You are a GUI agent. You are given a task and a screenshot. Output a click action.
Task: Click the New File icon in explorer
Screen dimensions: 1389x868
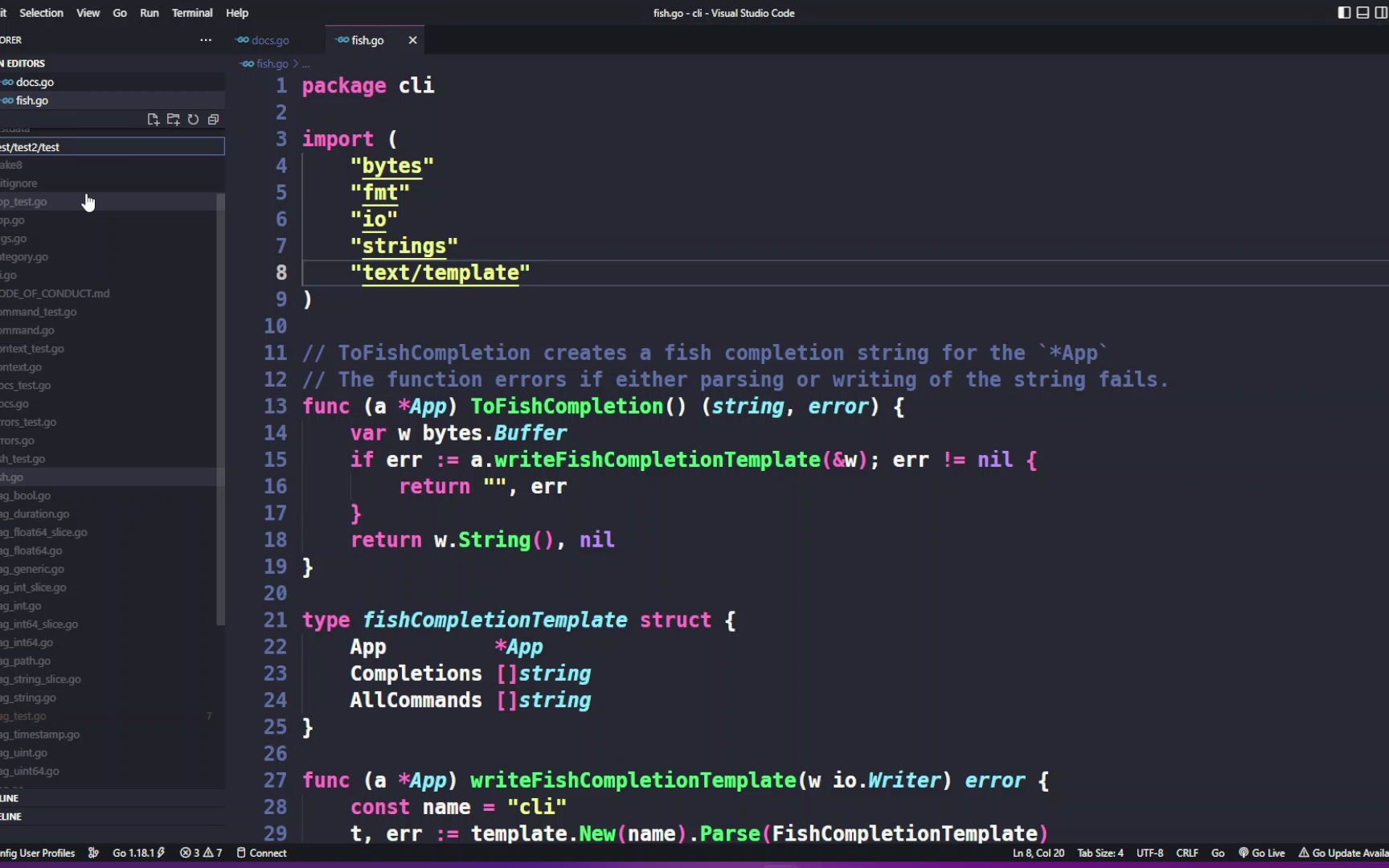click(x=153, y=119)
